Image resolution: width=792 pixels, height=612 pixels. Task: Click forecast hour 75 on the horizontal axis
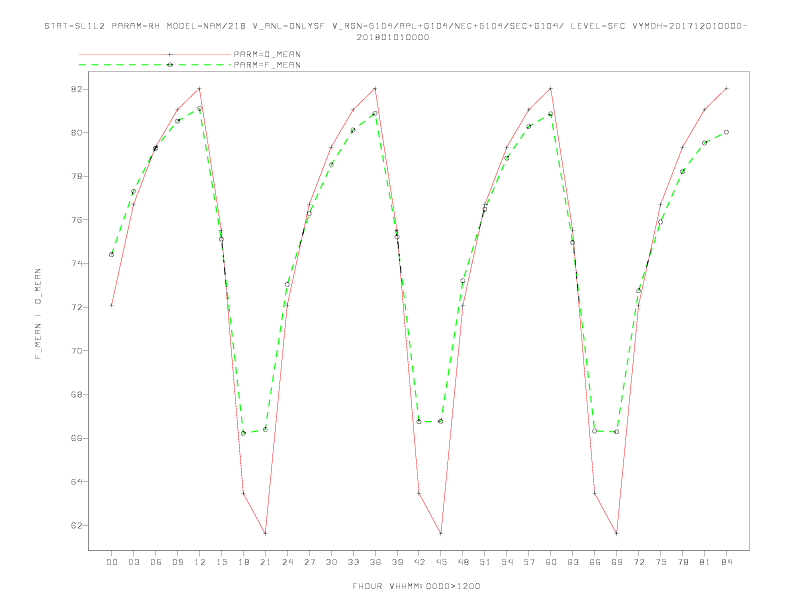(661, 562)
